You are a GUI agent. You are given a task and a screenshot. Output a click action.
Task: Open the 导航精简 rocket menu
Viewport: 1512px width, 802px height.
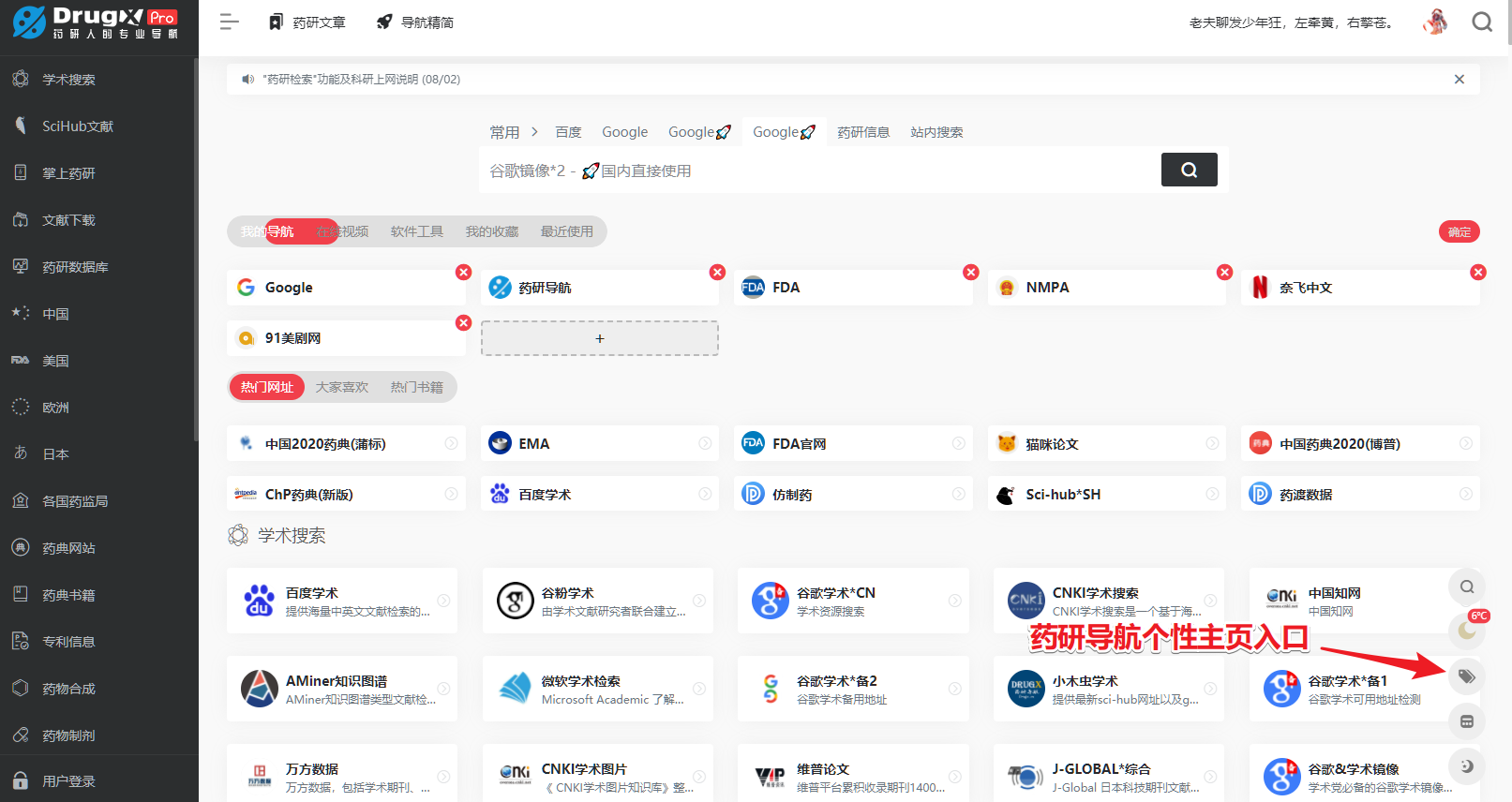click(415, 22)
